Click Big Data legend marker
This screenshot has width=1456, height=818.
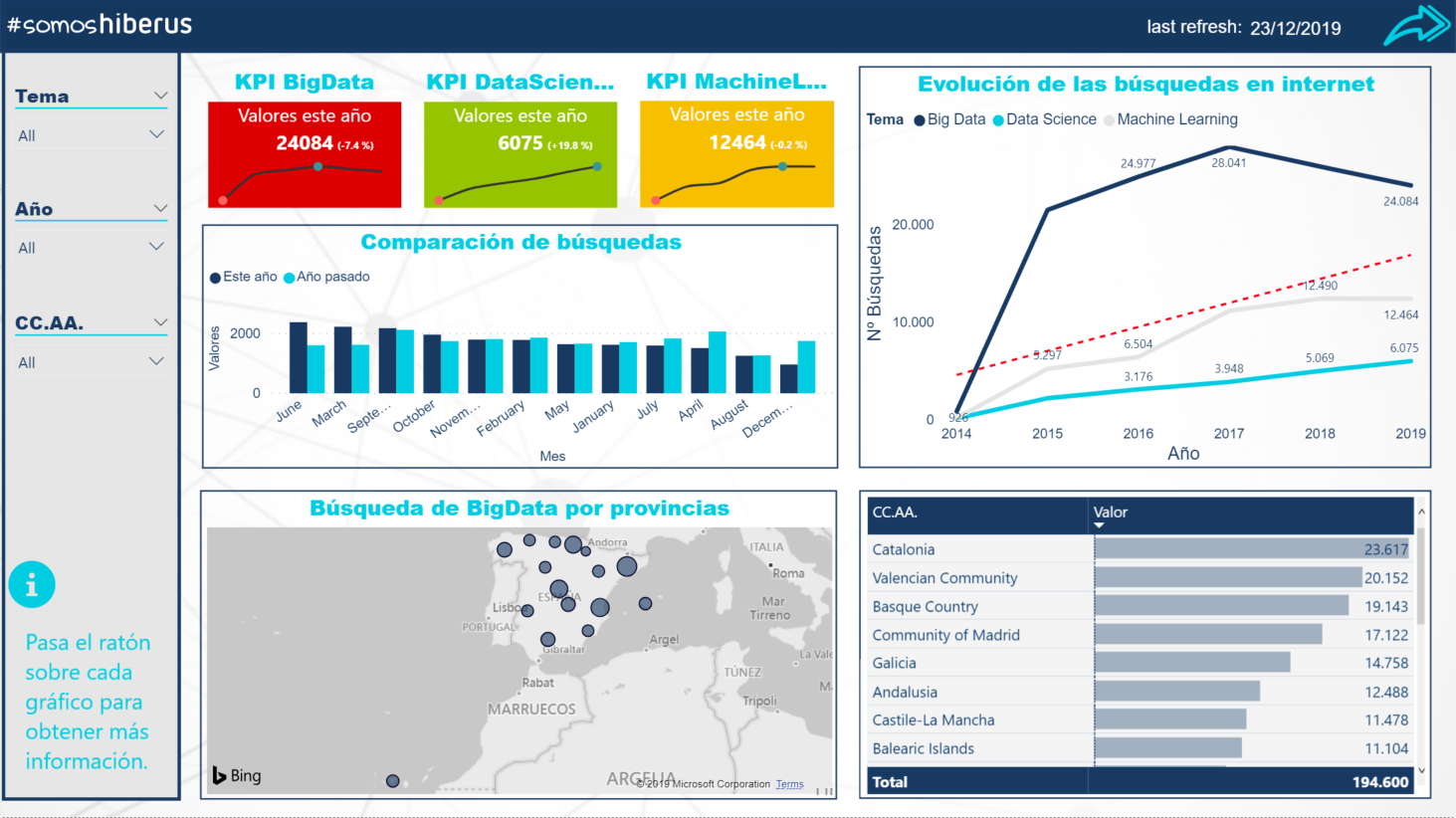coord(920,120)
